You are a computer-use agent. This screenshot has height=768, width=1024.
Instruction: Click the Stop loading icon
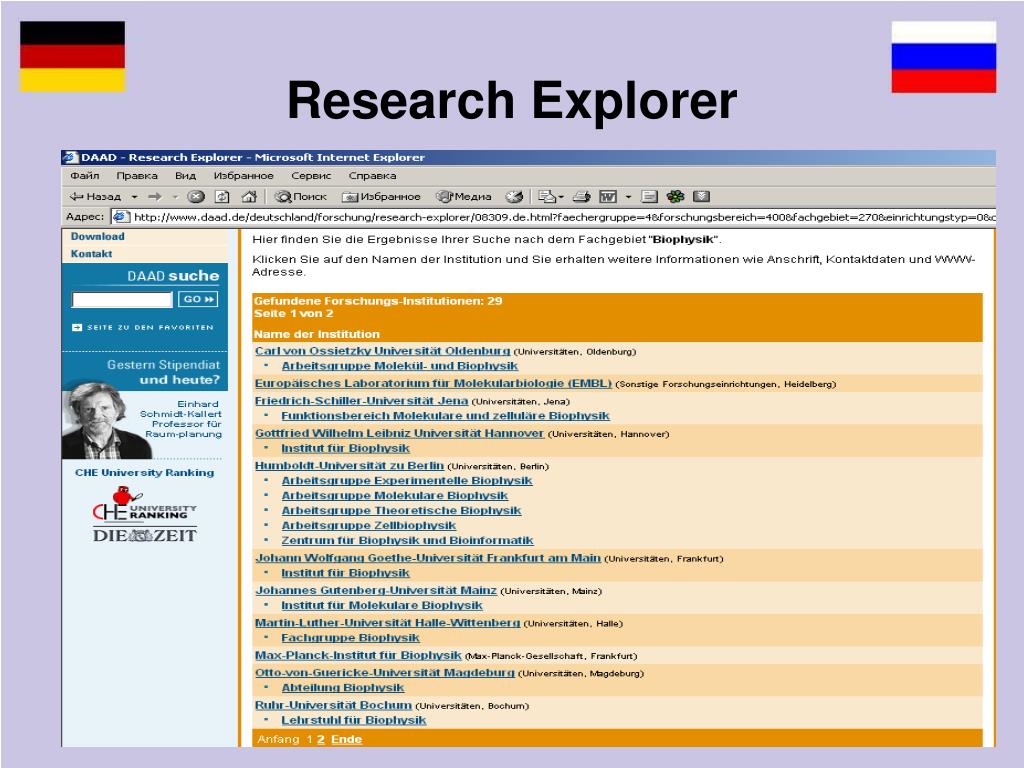click(196, 197)
